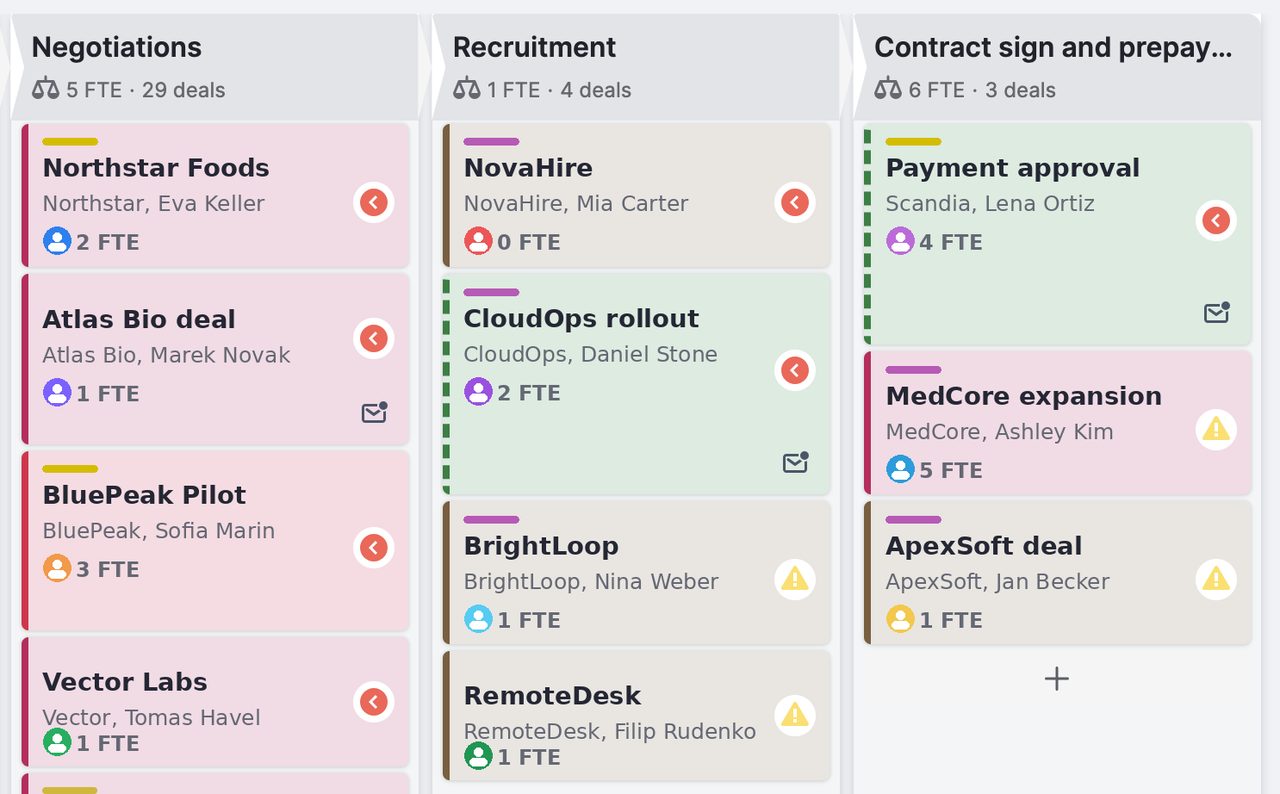
Task: Click the warning icon on ApexSoft deal
Action: [1216, 579]
